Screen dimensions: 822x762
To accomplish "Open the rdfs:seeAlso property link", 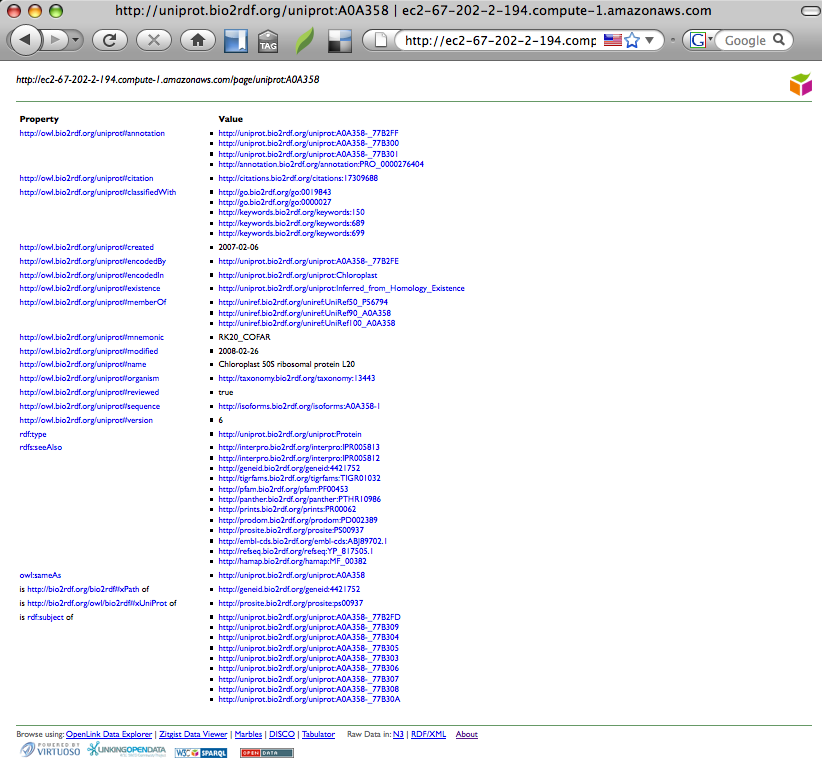I will click(40, 447).
